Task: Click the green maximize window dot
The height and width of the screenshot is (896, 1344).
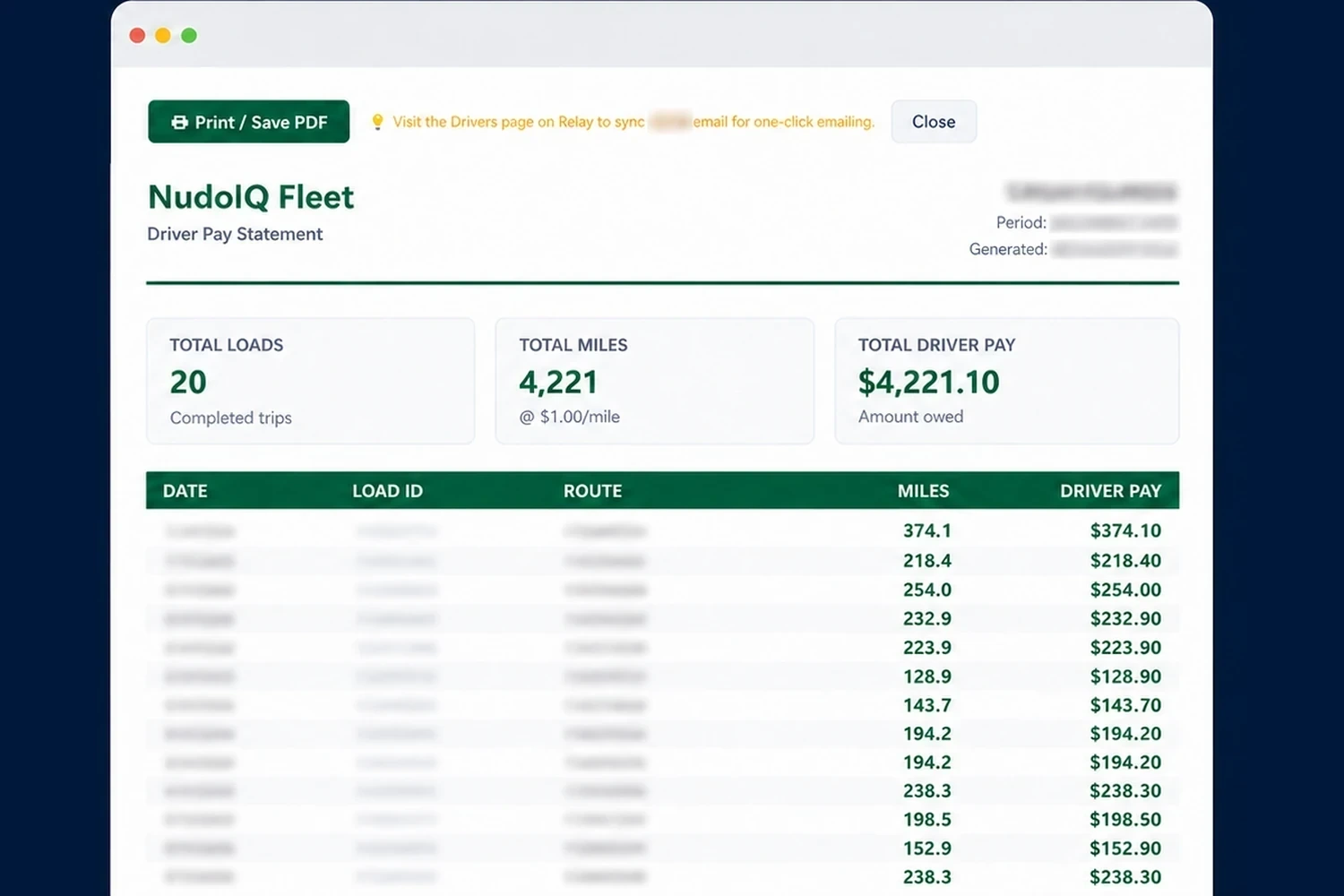Action: coord(189,36)
